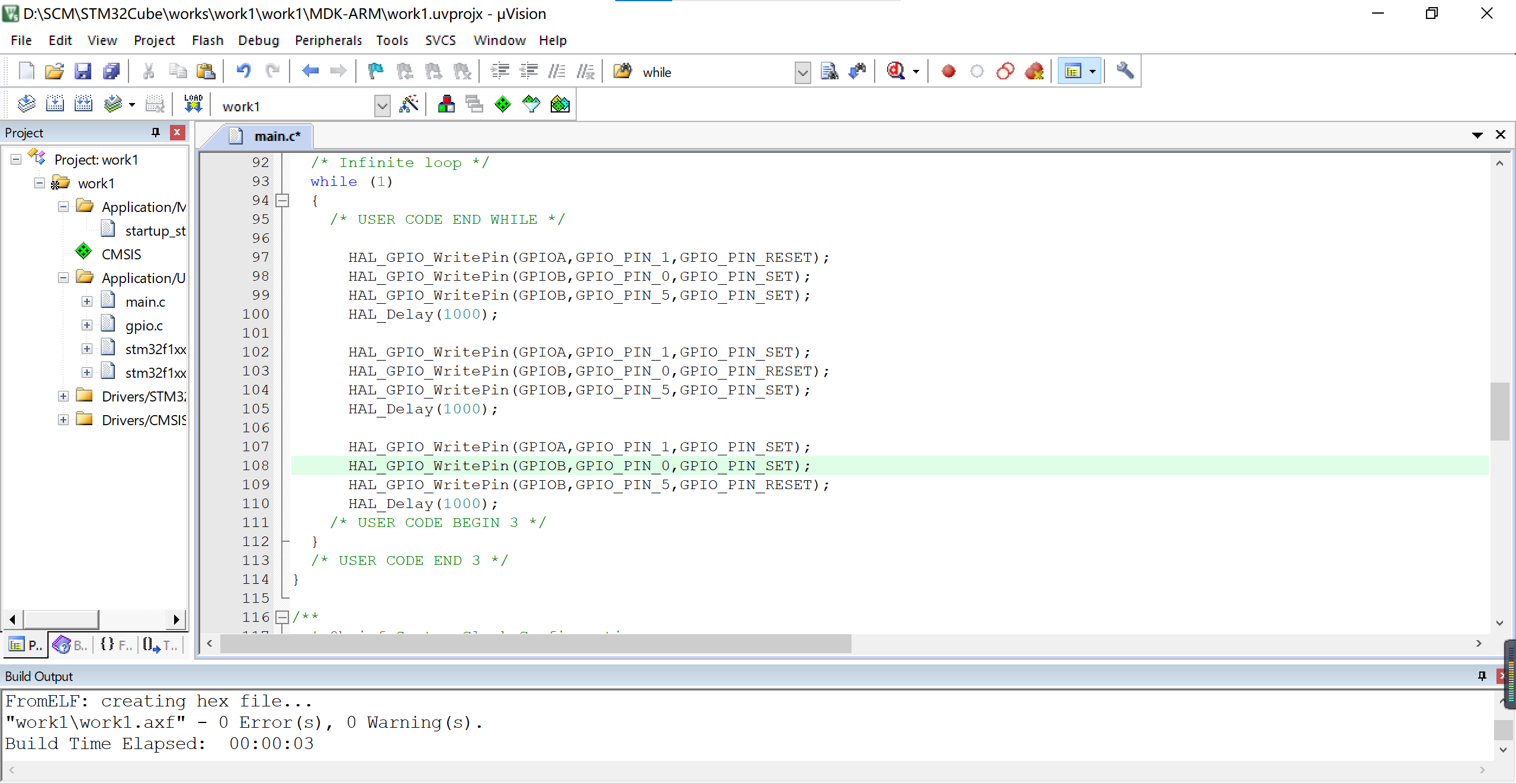Toggle the window layout button
The image size is (1516, 784).
(1073, 72)
